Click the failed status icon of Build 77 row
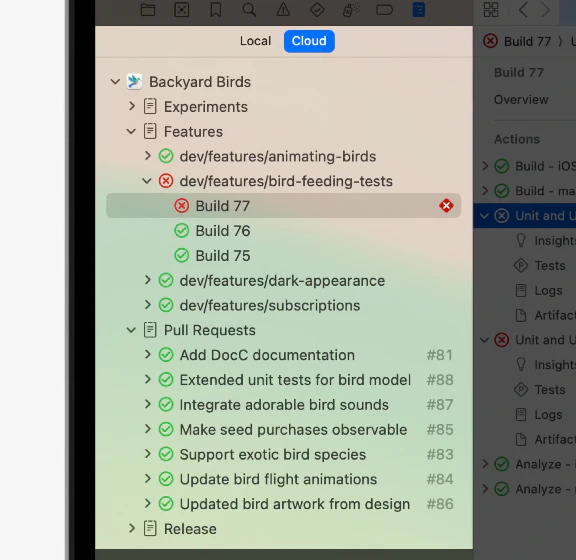Screen dimensions: 576x560 [x=181, y=206]
